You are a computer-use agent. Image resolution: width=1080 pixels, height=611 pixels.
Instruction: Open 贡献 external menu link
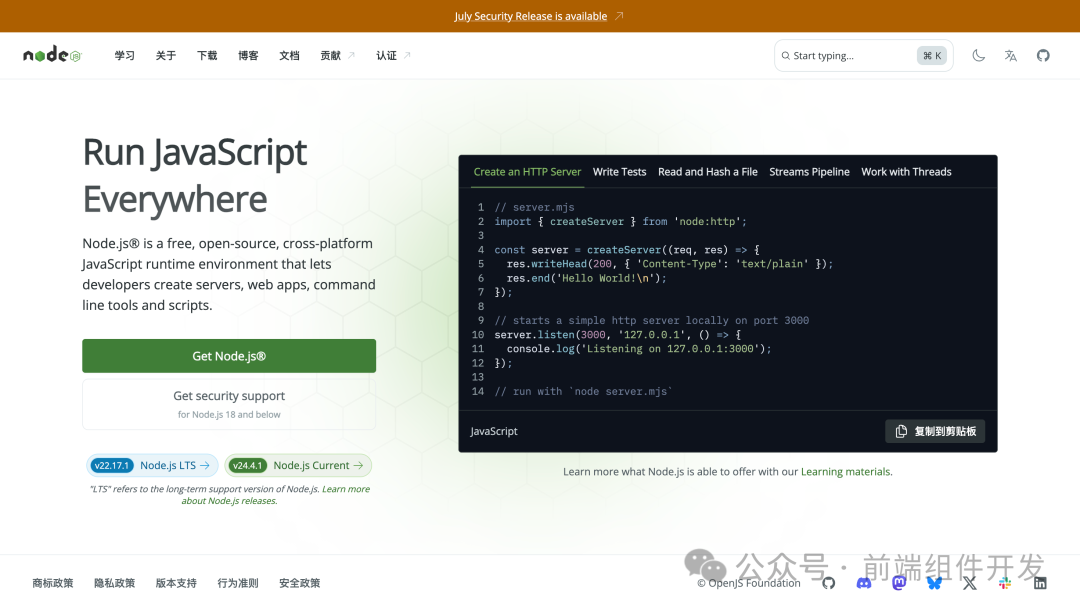click(338, 56)
